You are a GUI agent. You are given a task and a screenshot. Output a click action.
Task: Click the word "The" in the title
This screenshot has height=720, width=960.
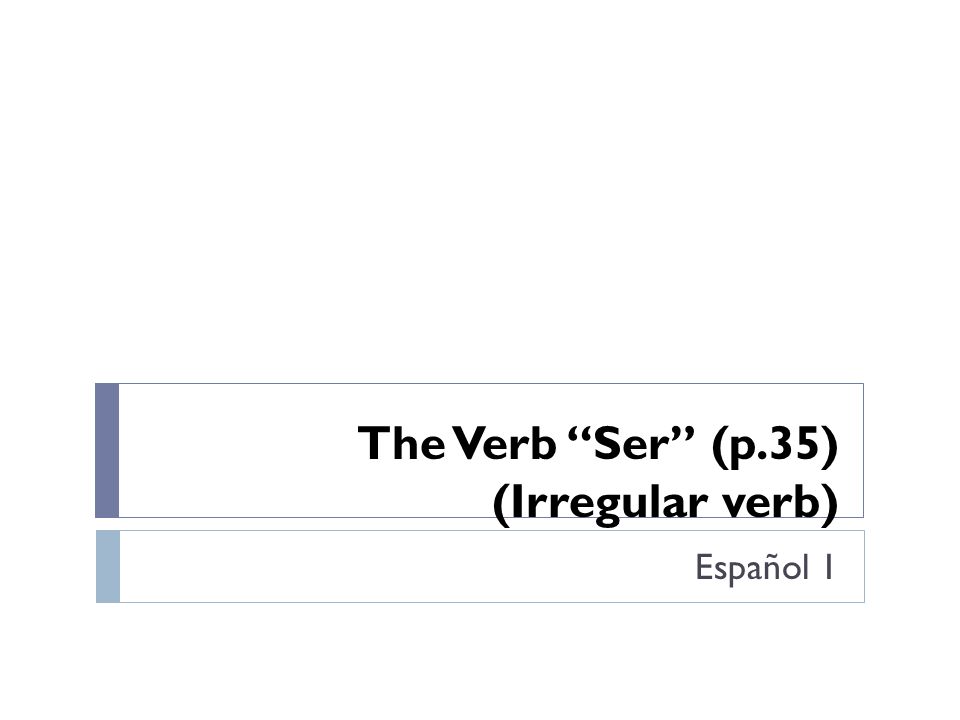pos(402,443)
